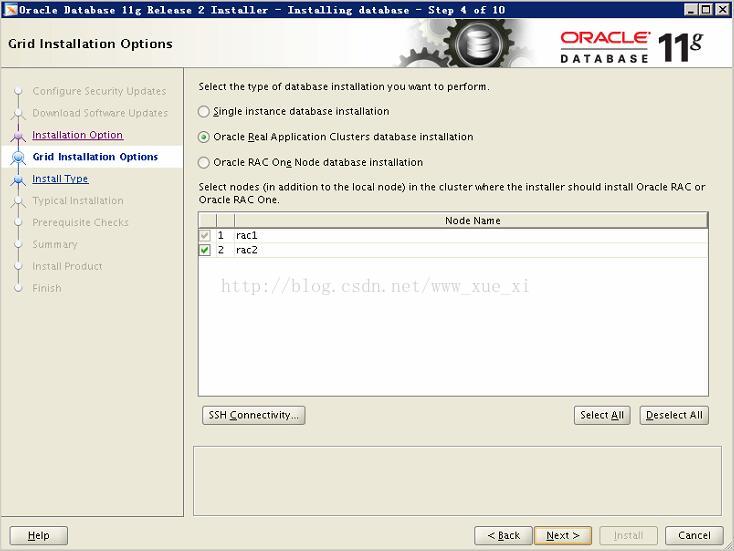Click the installer icon in the title bar
734x551 pixels.
pyautogui.click(x=10, y=9)
